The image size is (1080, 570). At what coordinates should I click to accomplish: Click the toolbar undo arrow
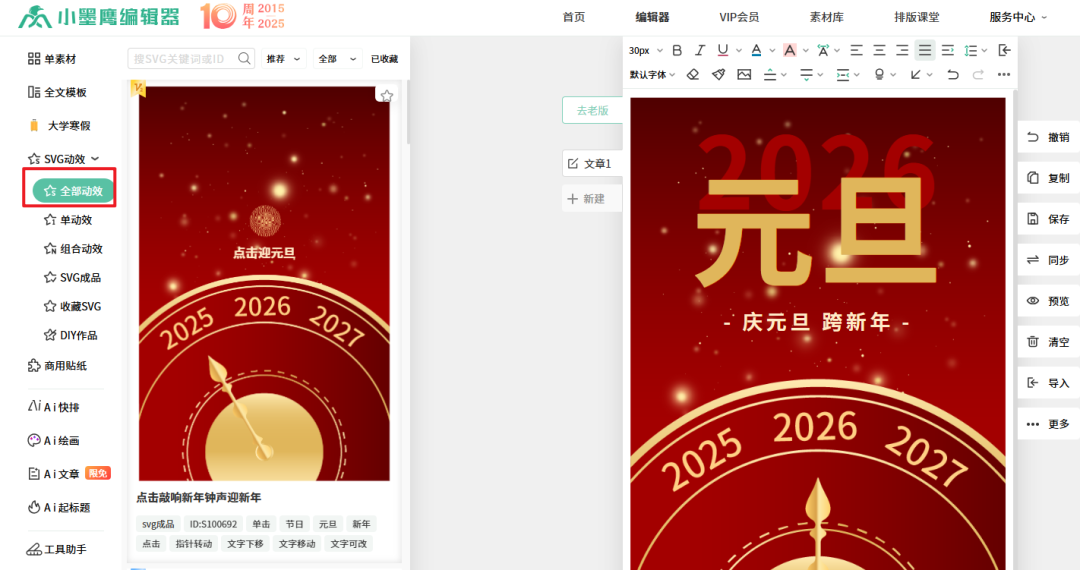pyautogui.click(x=953, y=74)
